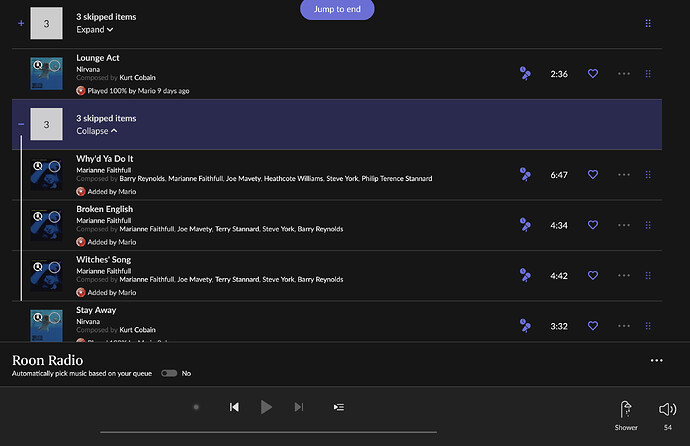Open Stay Away album artwork

pyautogui.click(x=46, y=325)
